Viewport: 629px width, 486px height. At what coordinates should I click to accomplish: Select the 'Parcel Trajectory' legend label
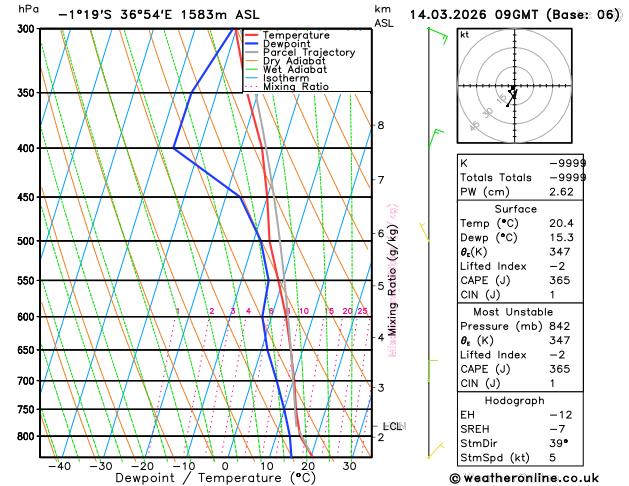[x=309, y=53]
